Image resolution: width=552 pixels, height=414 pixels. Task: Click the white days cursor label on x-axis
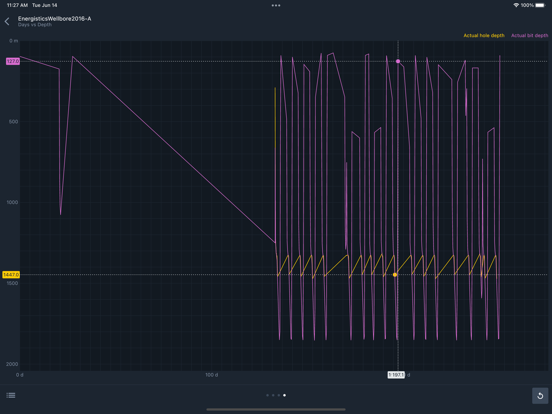(396, 375)
